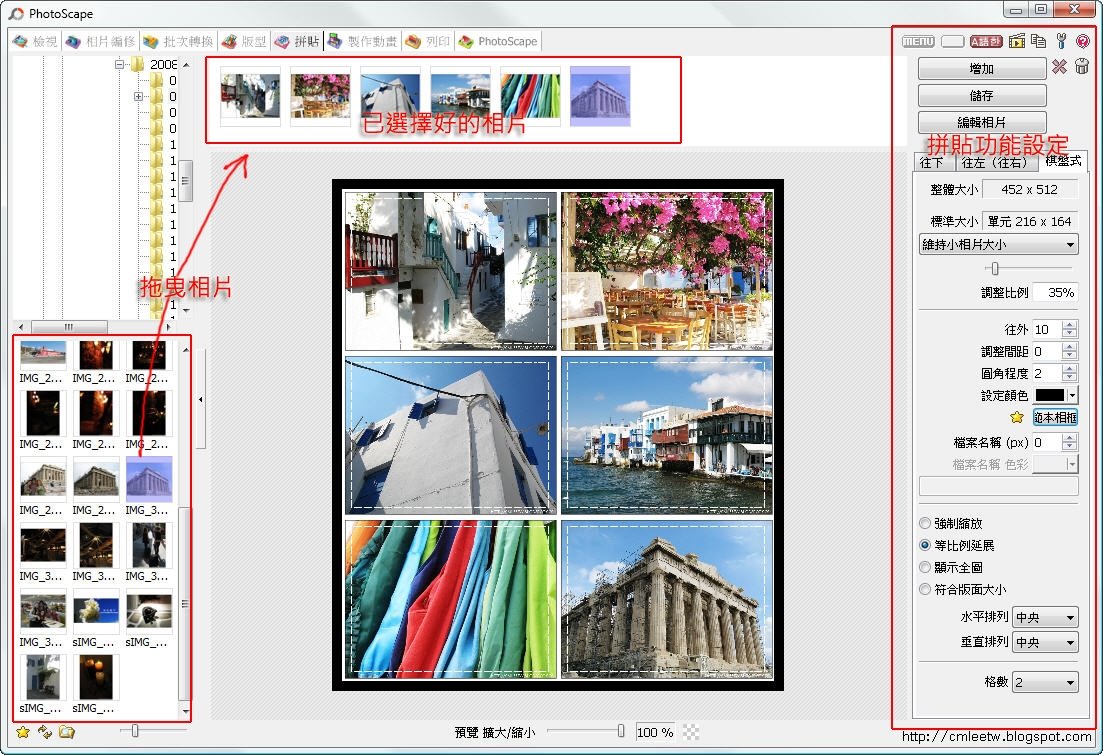Collapse the left panel with the arrow handle

click(200, 399)
